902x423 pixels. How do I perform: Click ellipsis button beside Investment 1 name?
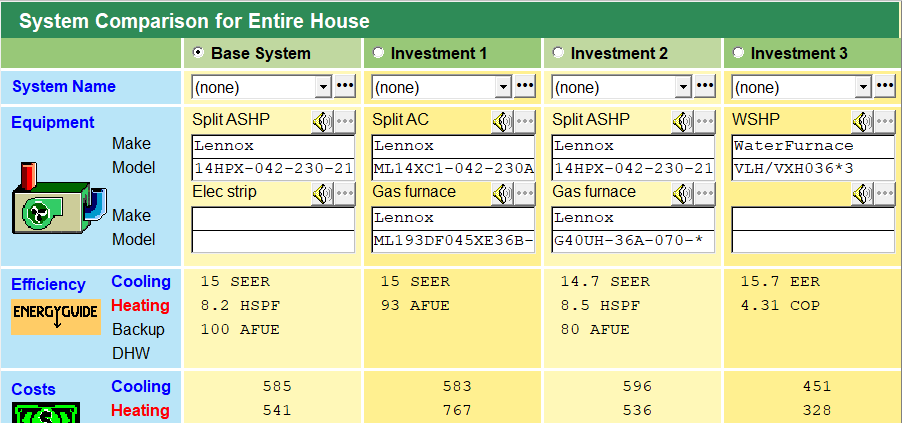click(525, 86)
